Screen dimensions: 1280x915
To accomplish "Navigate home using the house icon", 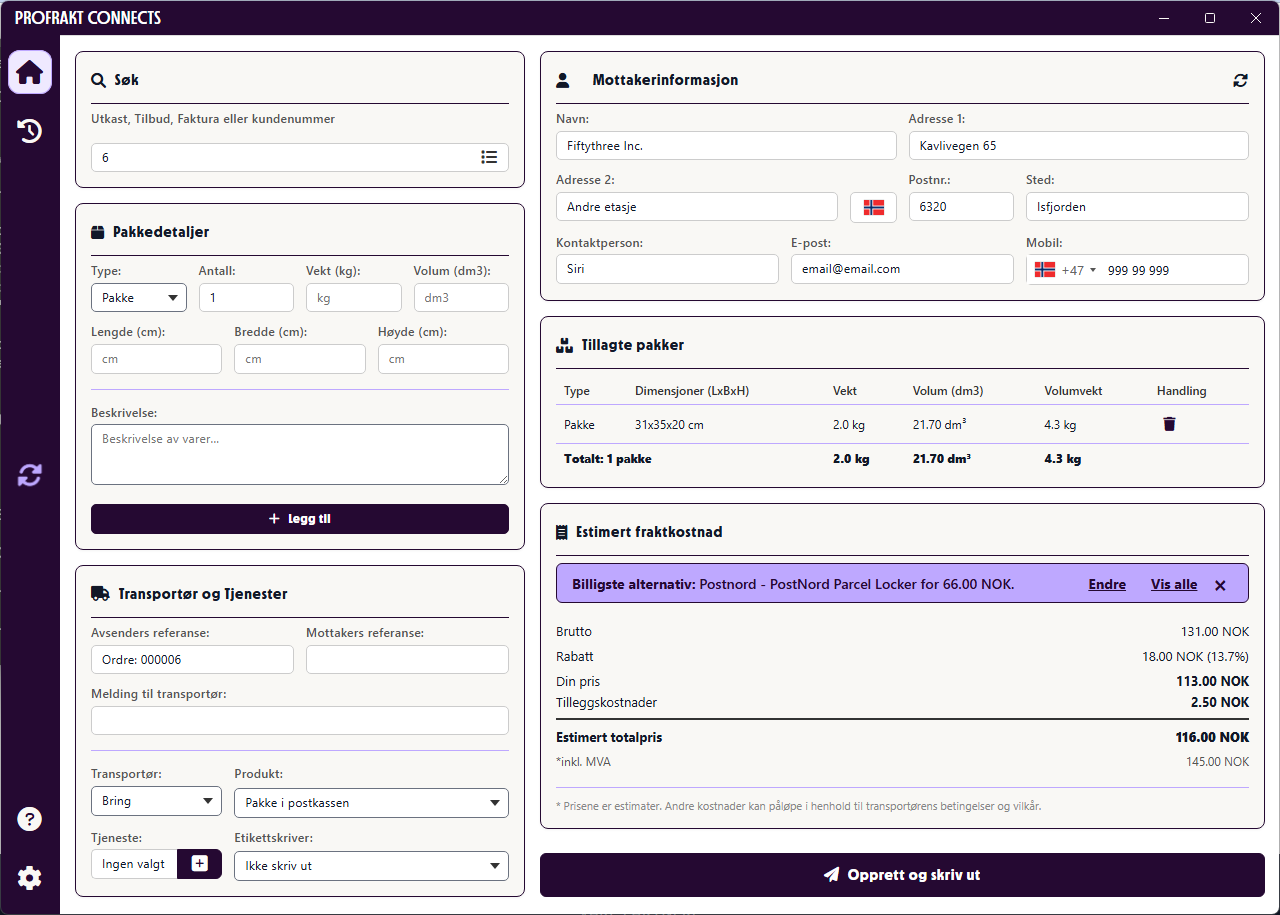I will point(29,71).
